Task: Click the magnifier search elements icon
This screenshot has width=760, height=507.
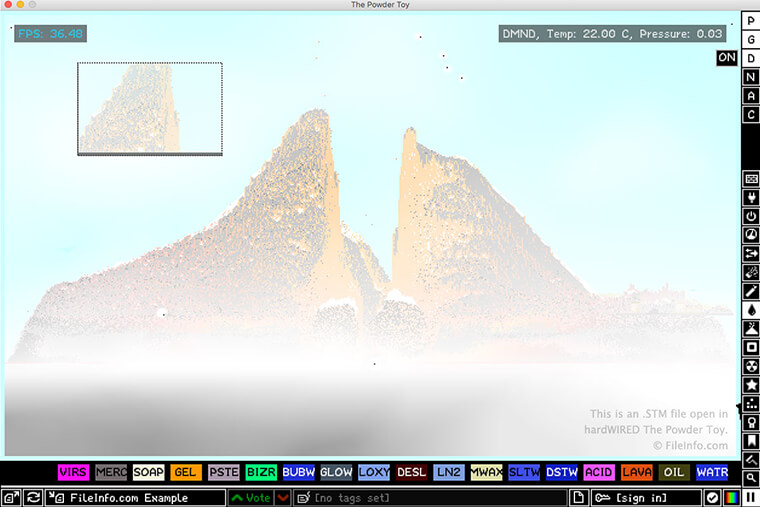Action: tap(750, 478)
